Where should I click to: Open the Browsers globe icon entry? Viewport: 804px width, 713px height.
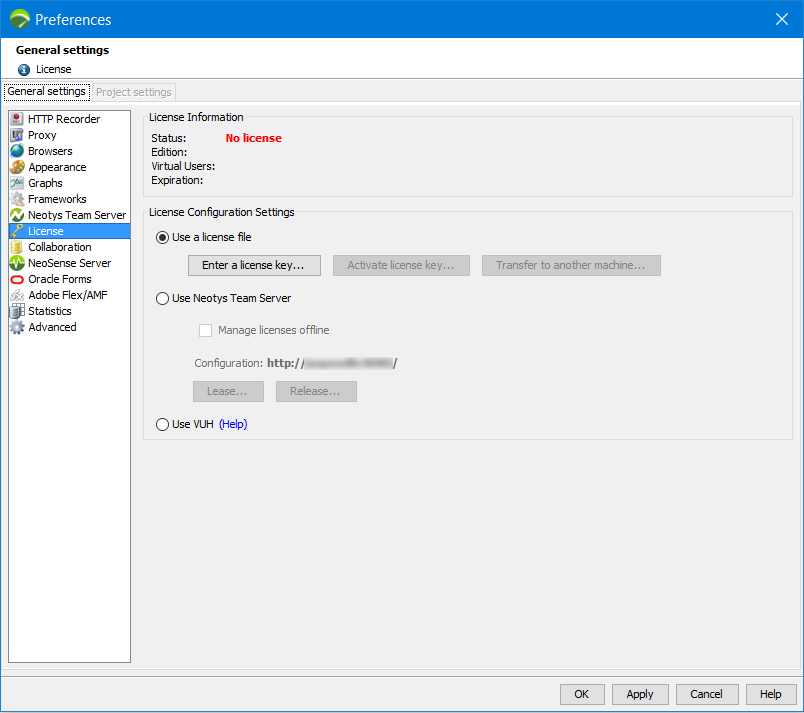pos(17,151)
